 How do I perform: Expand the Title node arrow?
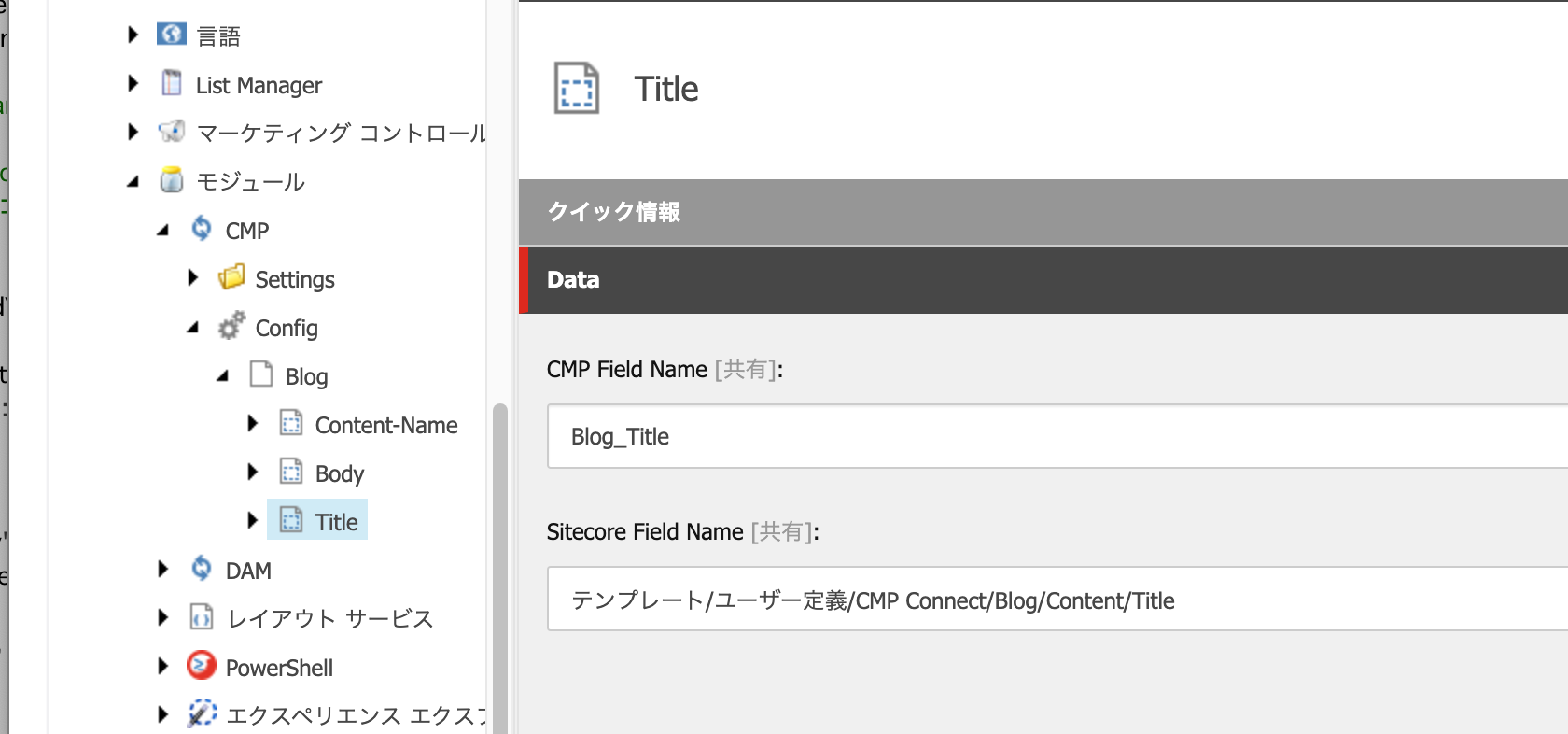click(252, 520)
